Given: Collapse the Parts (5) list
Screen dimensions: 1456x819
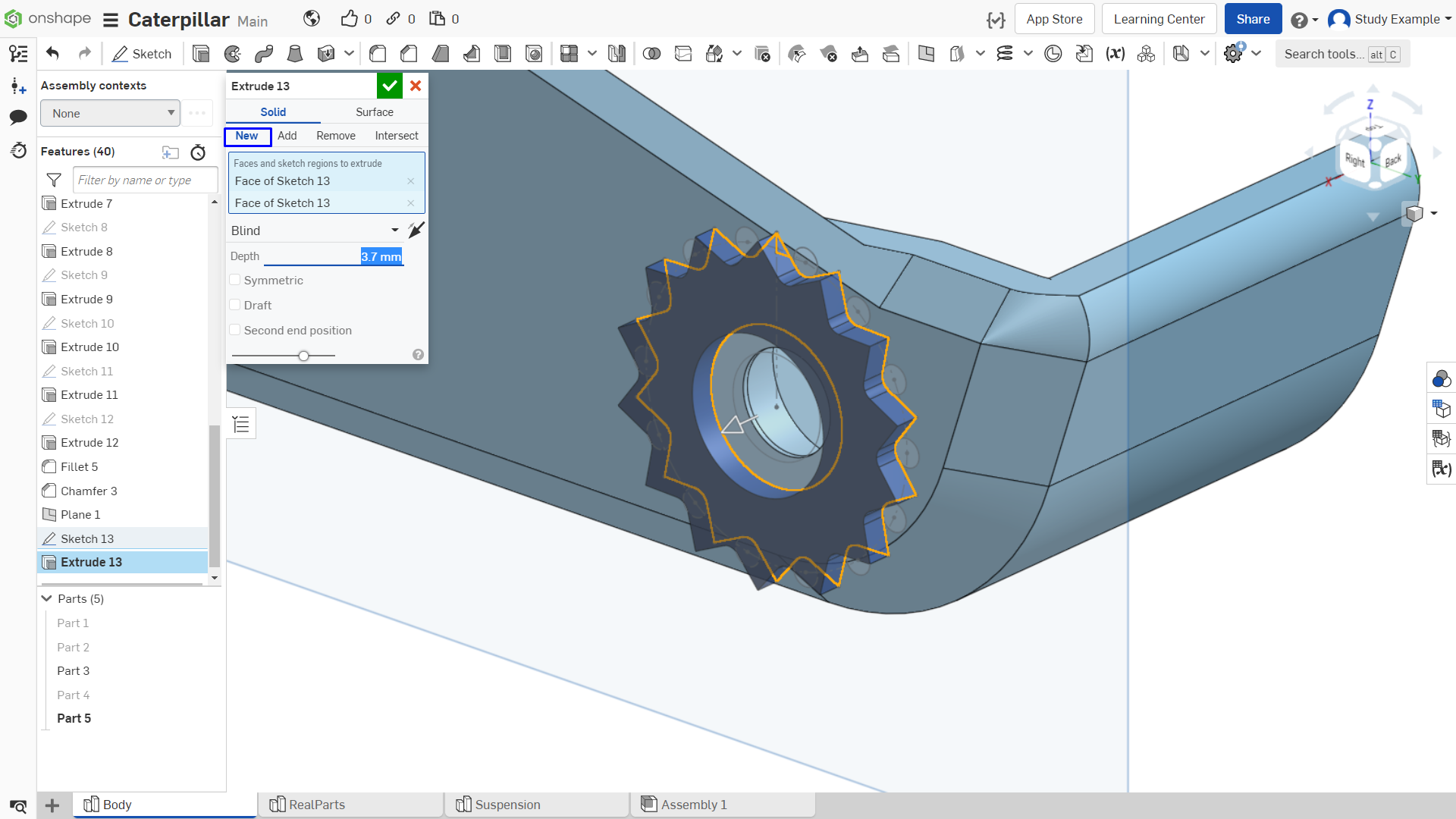Looking at the screenshot, I should (47, 598).
